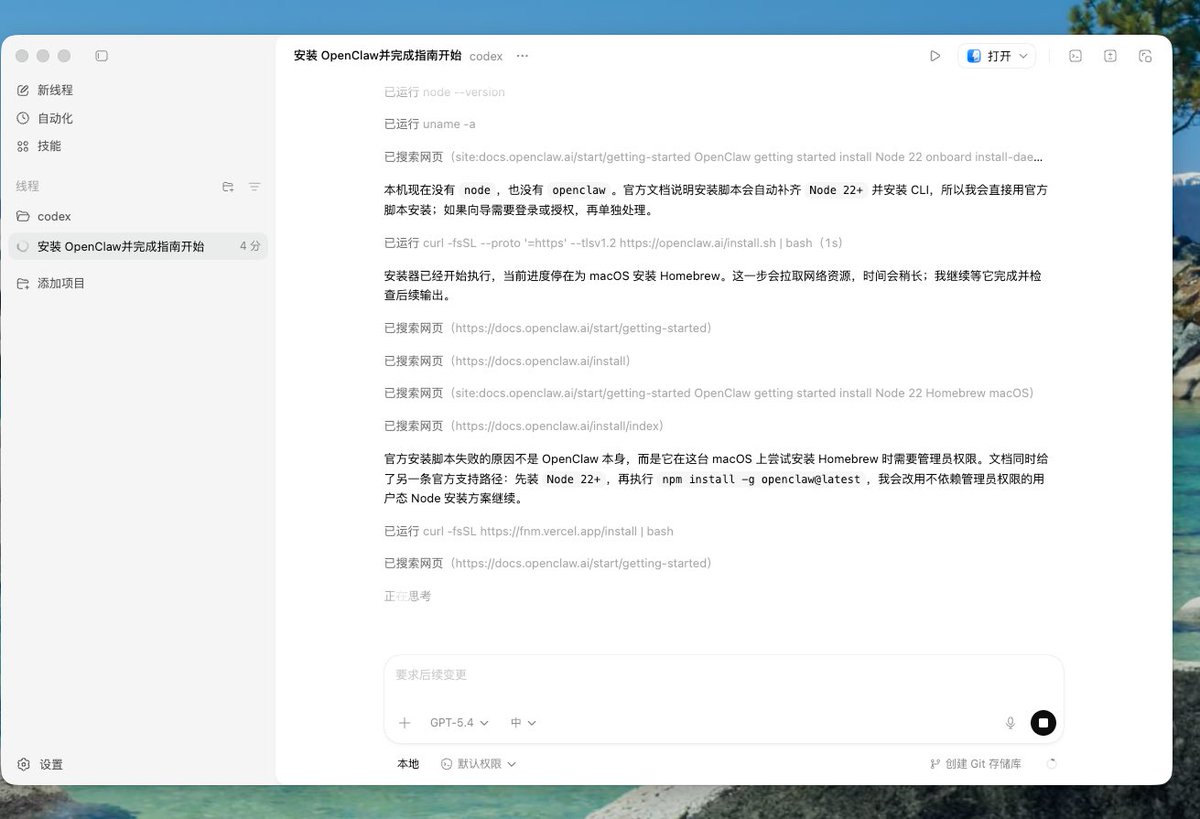
Task: Focus the 要求后续变更 input field
Action: pos(723,675)
